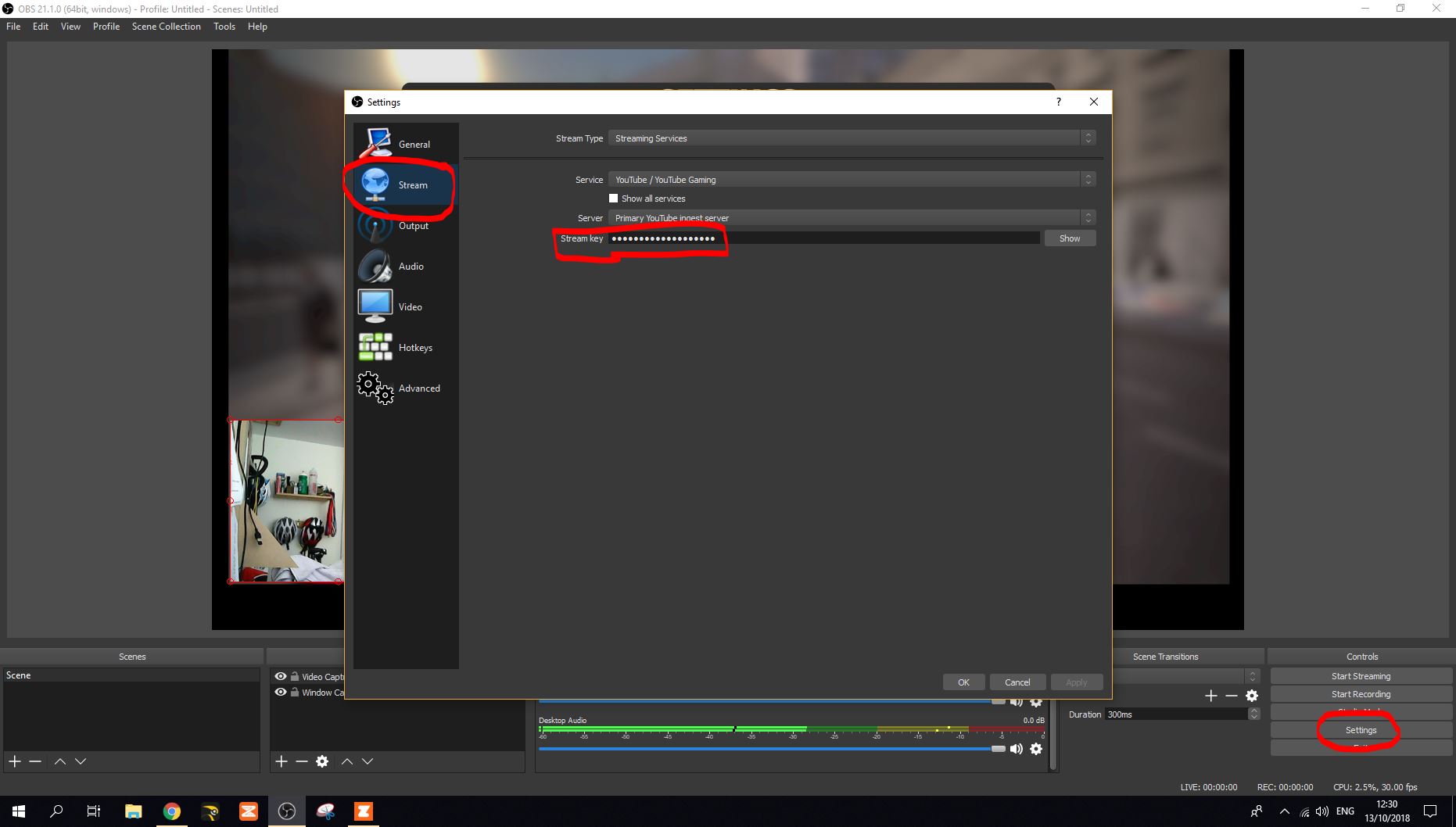Toggle visibility of Window Capture source

point(281,693)
